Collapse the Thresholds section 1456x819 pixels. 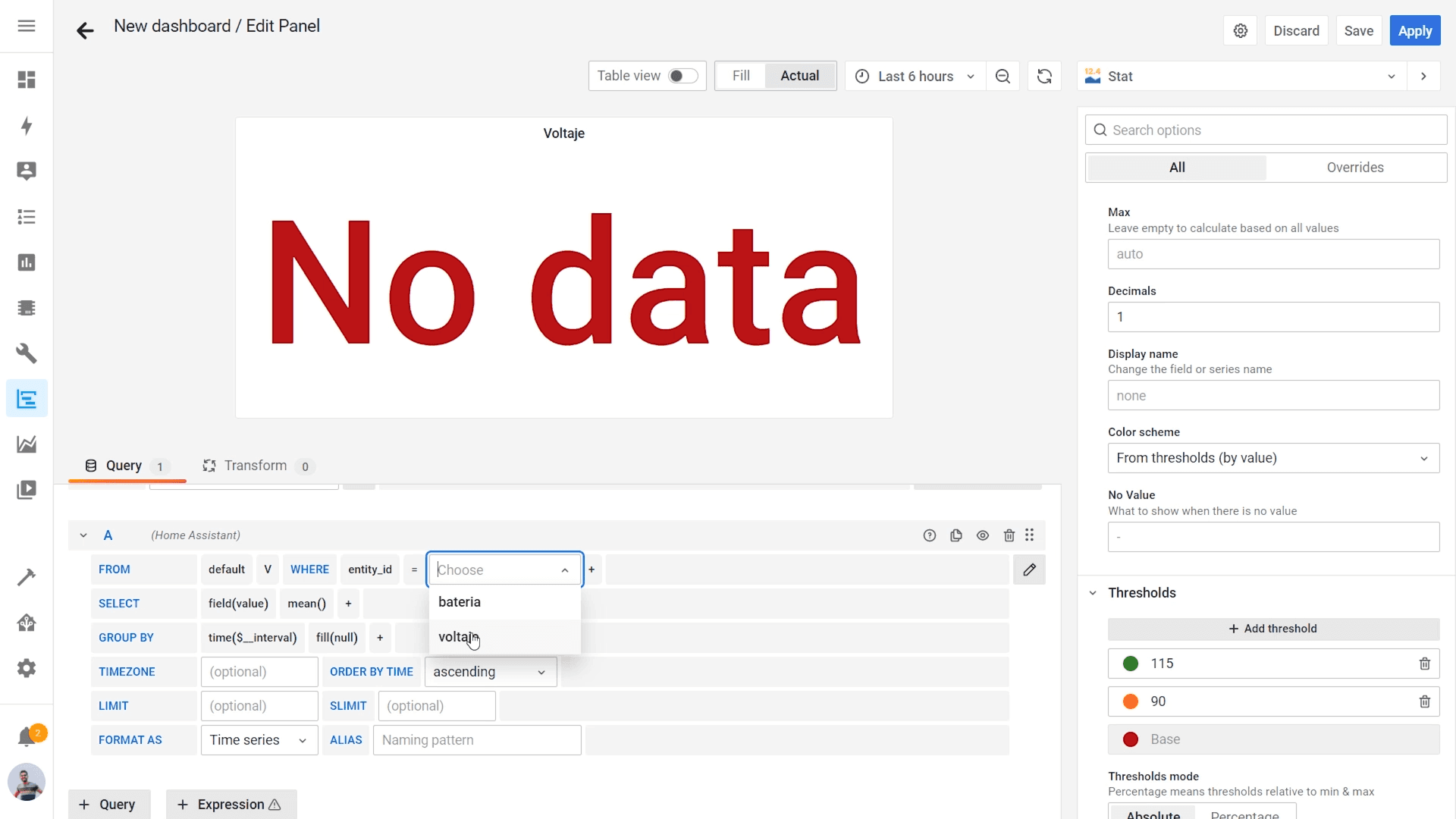click(1093, 593)
